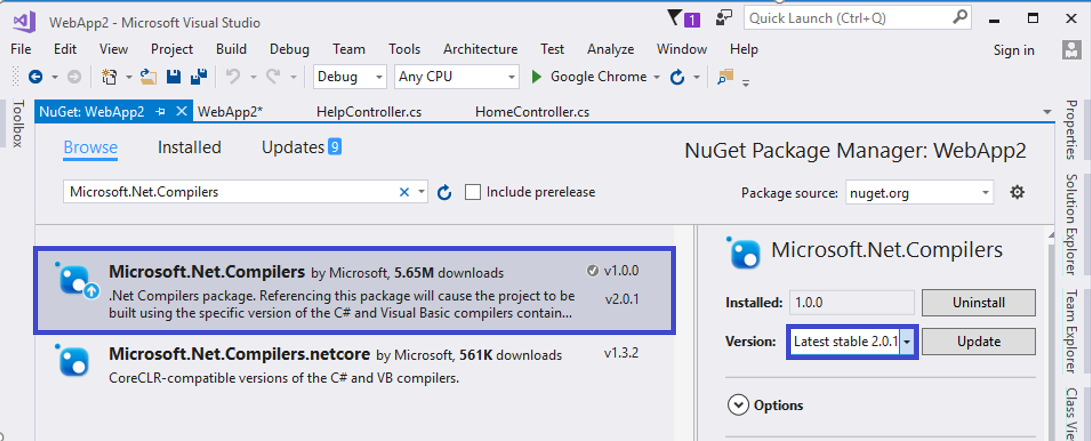Click the large package icon in detail pane
This screenshot has width=1091, height=441.
coord(744,252)
